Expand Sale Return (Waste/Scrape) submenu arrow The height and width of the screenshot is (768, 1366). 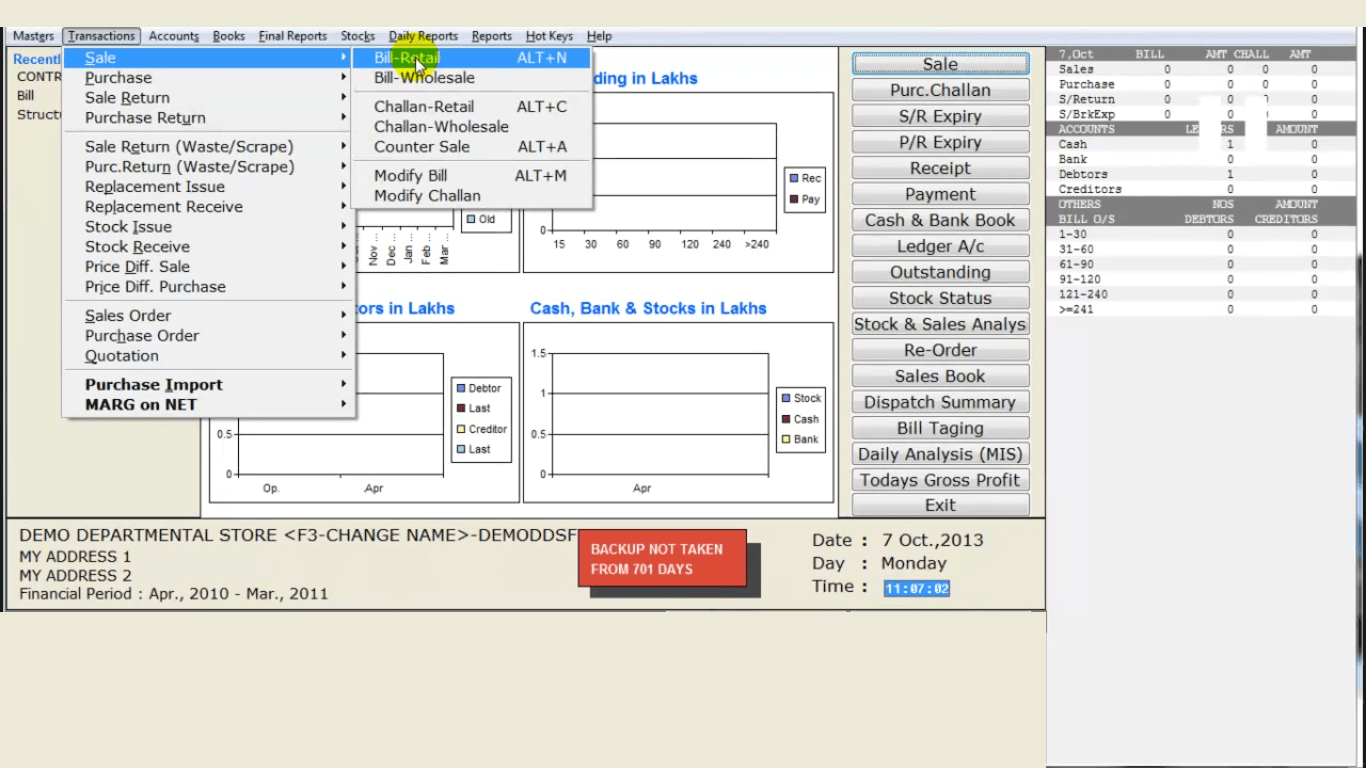point(343,147)
